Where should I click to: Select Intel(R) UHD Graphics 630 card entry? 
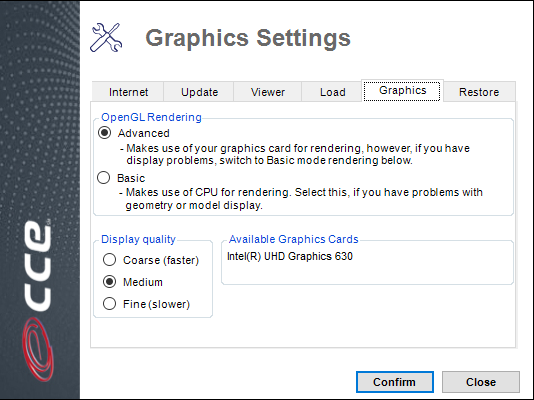click(x=290, y=256)
